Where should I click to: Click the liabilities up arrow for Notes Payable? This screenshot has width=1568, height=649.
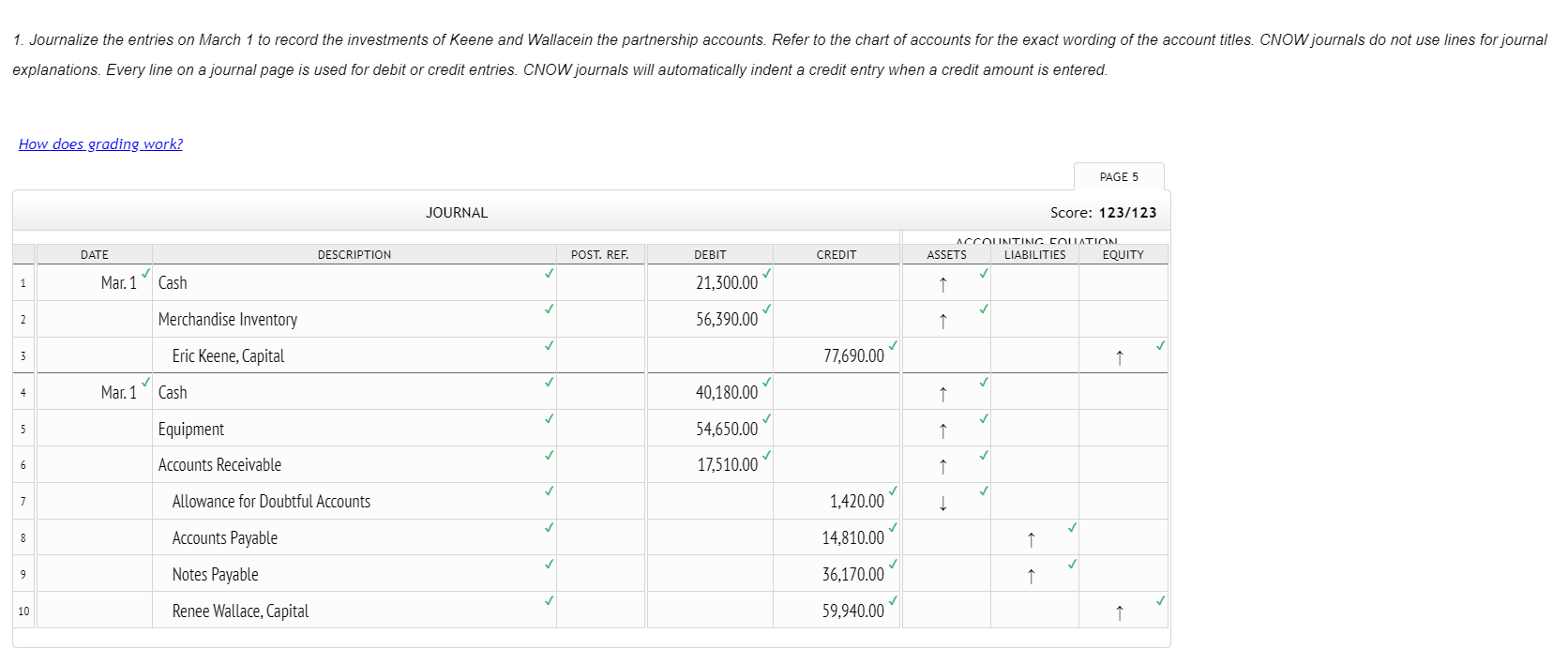[x=1032, y=576]
